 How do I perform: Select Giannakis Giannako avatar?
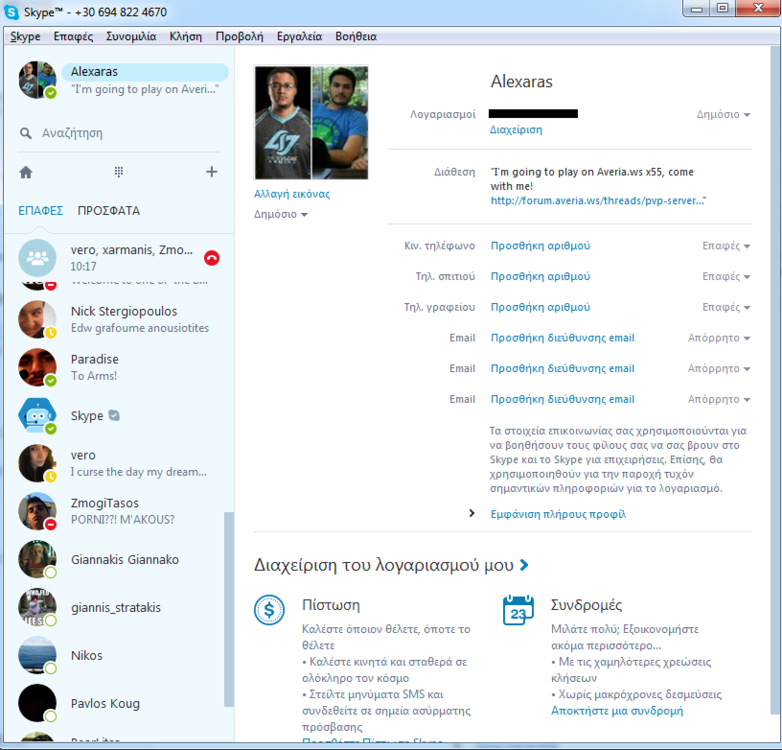point(37,559)
